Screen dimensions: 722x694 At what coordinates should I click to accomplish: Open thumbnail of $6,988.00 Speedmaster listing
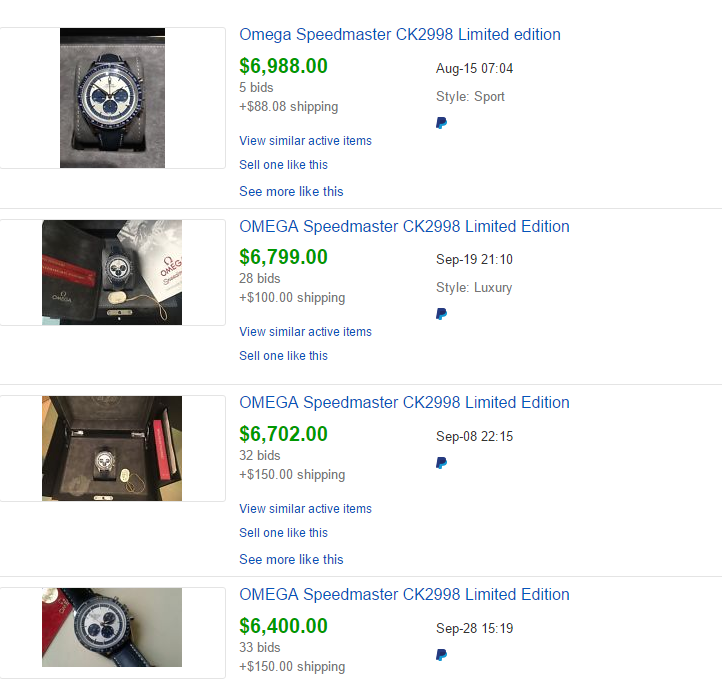pyautogui.click(x=112, y=98)
